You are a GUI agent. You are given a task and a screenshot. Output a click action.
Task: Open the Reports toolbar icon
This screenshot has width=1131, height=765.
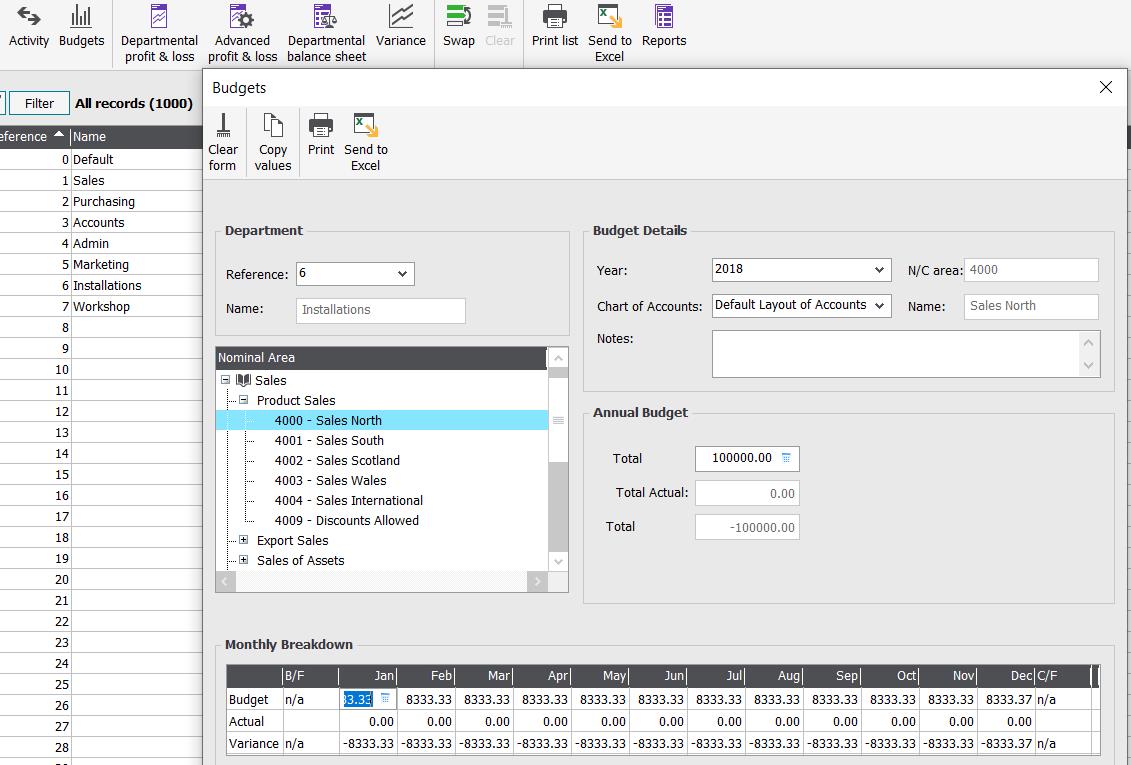[664, 27]
